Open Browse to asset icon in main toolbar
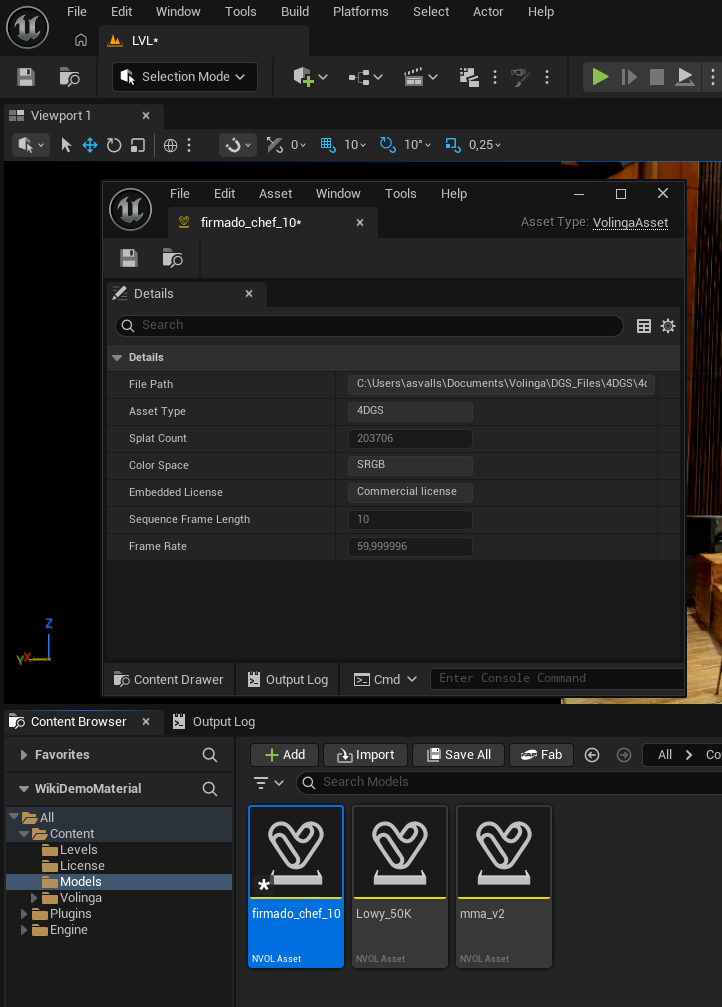Viewport: 722px width, 1007px height. point(69,77)
